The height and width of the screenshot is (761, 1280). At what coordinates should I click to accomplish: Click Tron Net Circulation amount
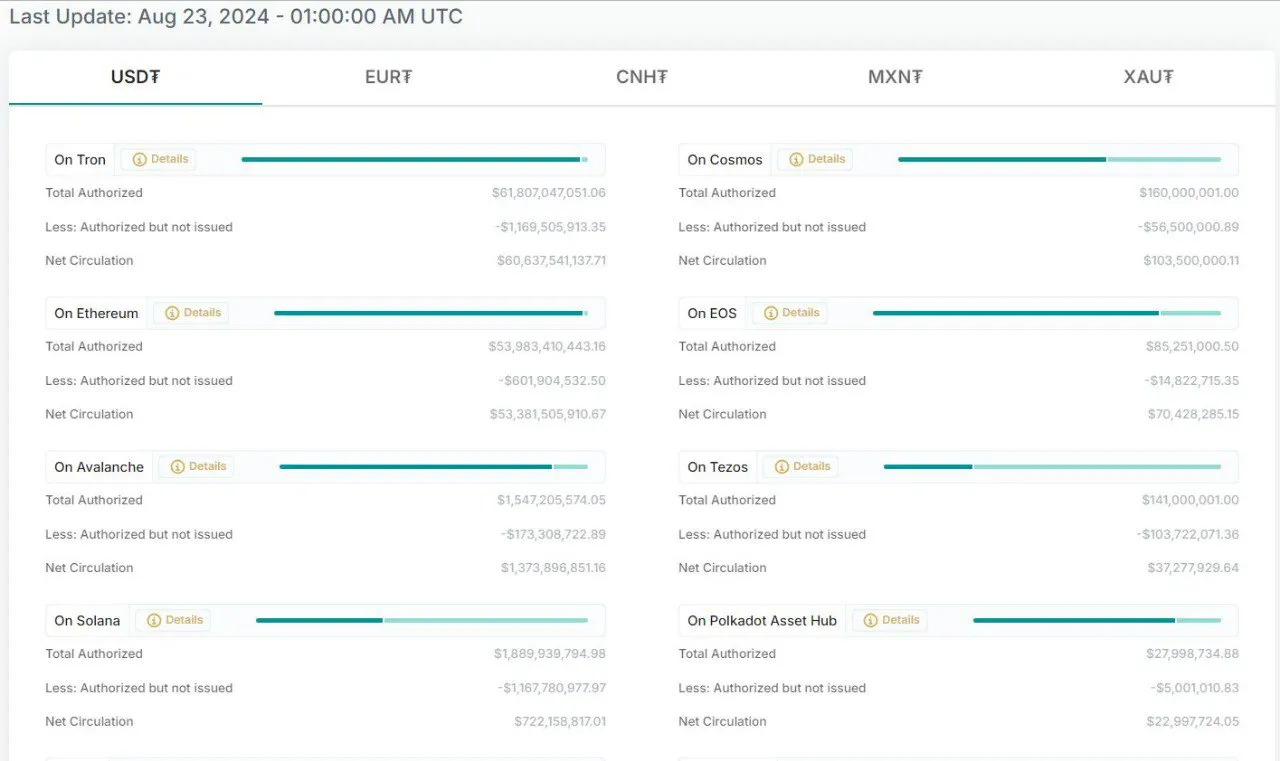click(551, 261)
